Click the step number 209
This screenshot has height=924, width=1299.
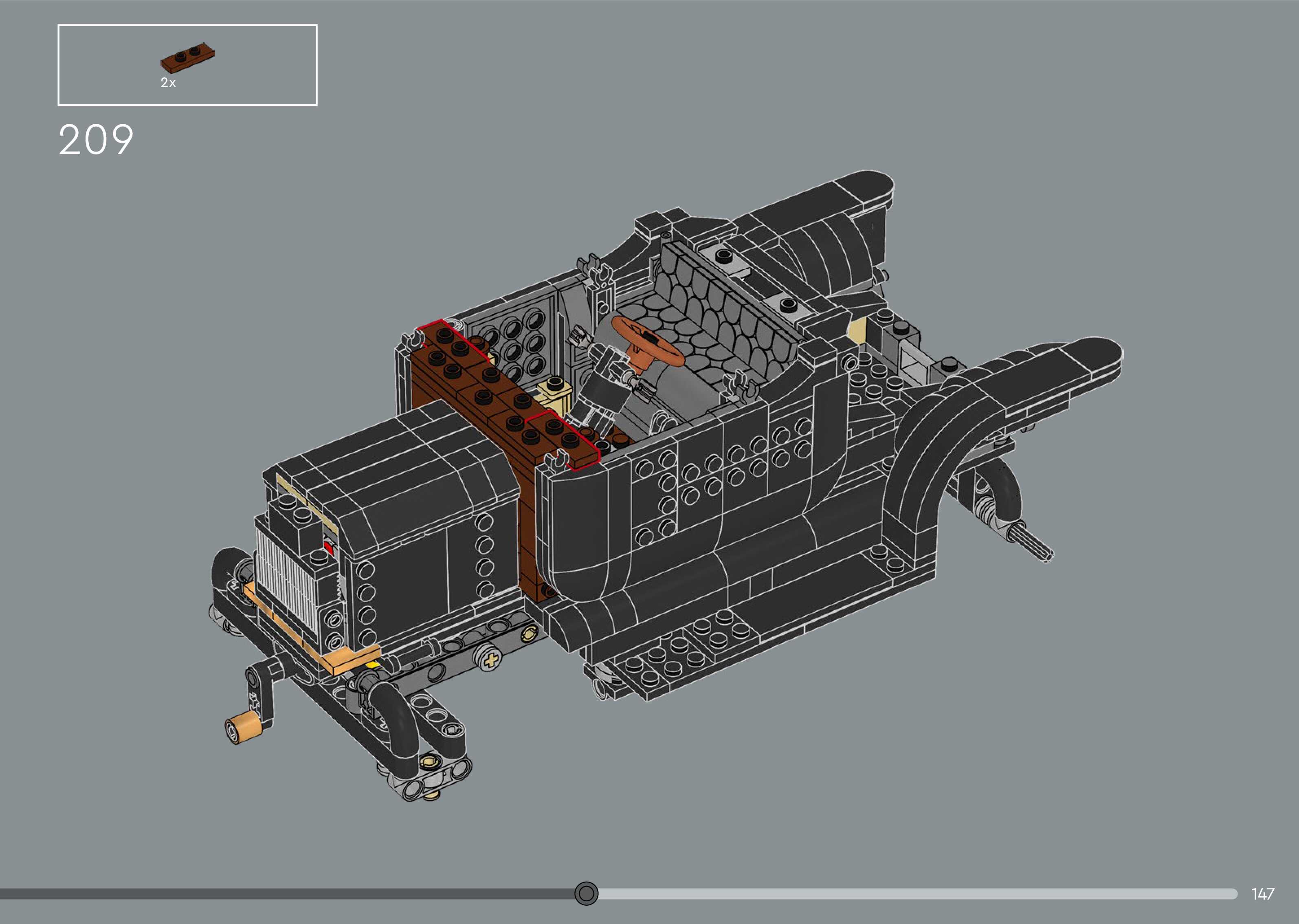pyautogui.click(x=96, y=140)
